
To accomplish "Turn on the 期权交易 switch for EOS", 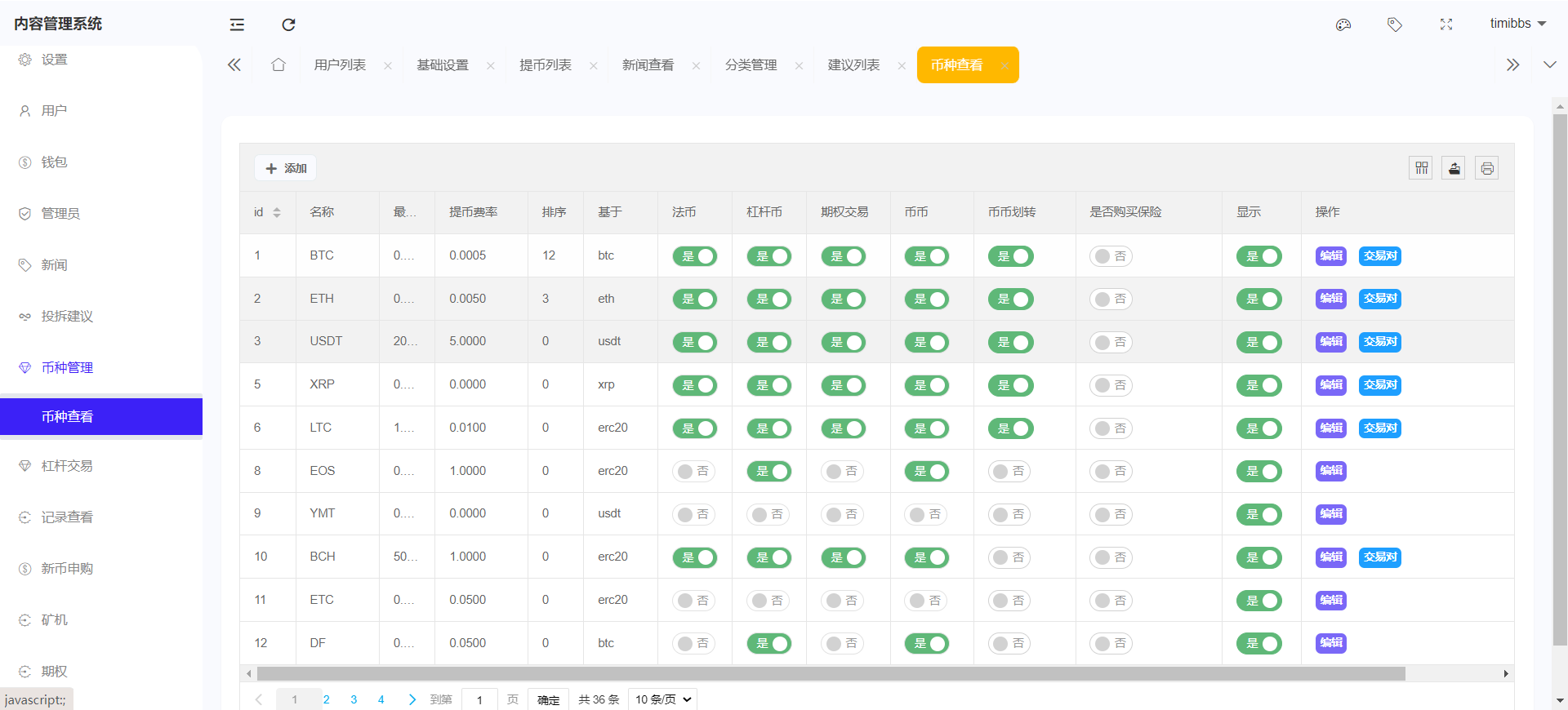I will pyautogui.click(x=843, y=472).
